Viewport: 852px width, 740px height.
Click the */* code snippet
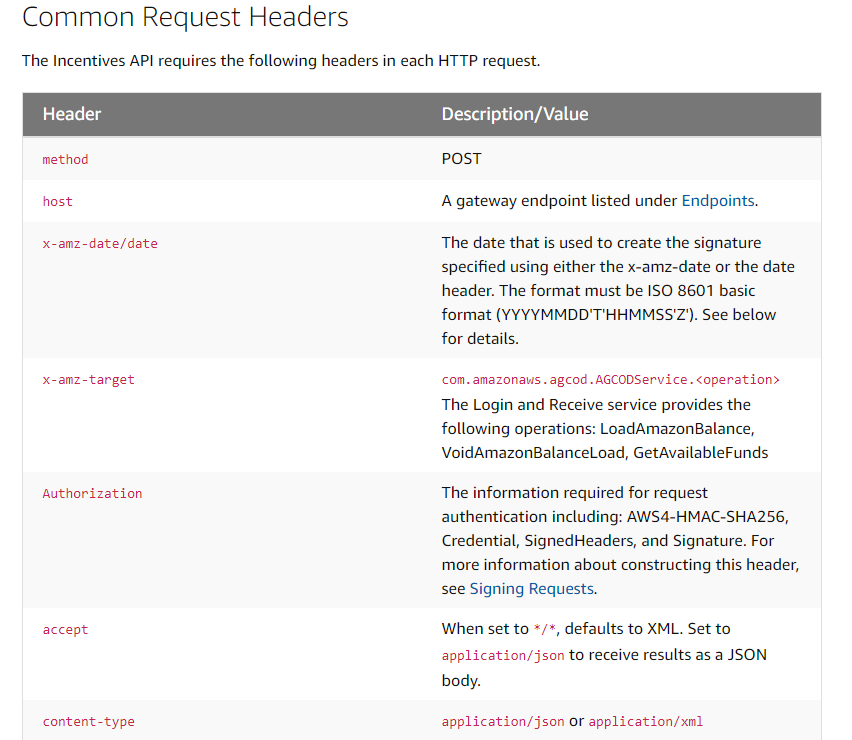546,630
